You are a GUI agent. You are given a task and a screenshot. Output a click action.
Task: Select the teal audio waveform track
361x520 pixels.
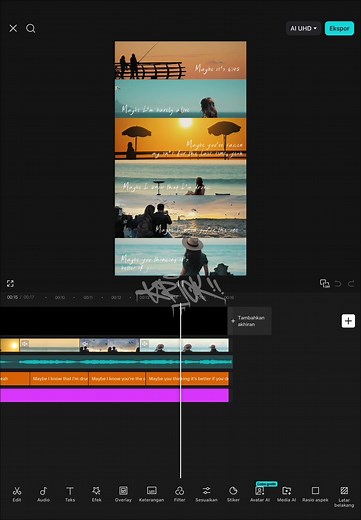pos(116,362)
